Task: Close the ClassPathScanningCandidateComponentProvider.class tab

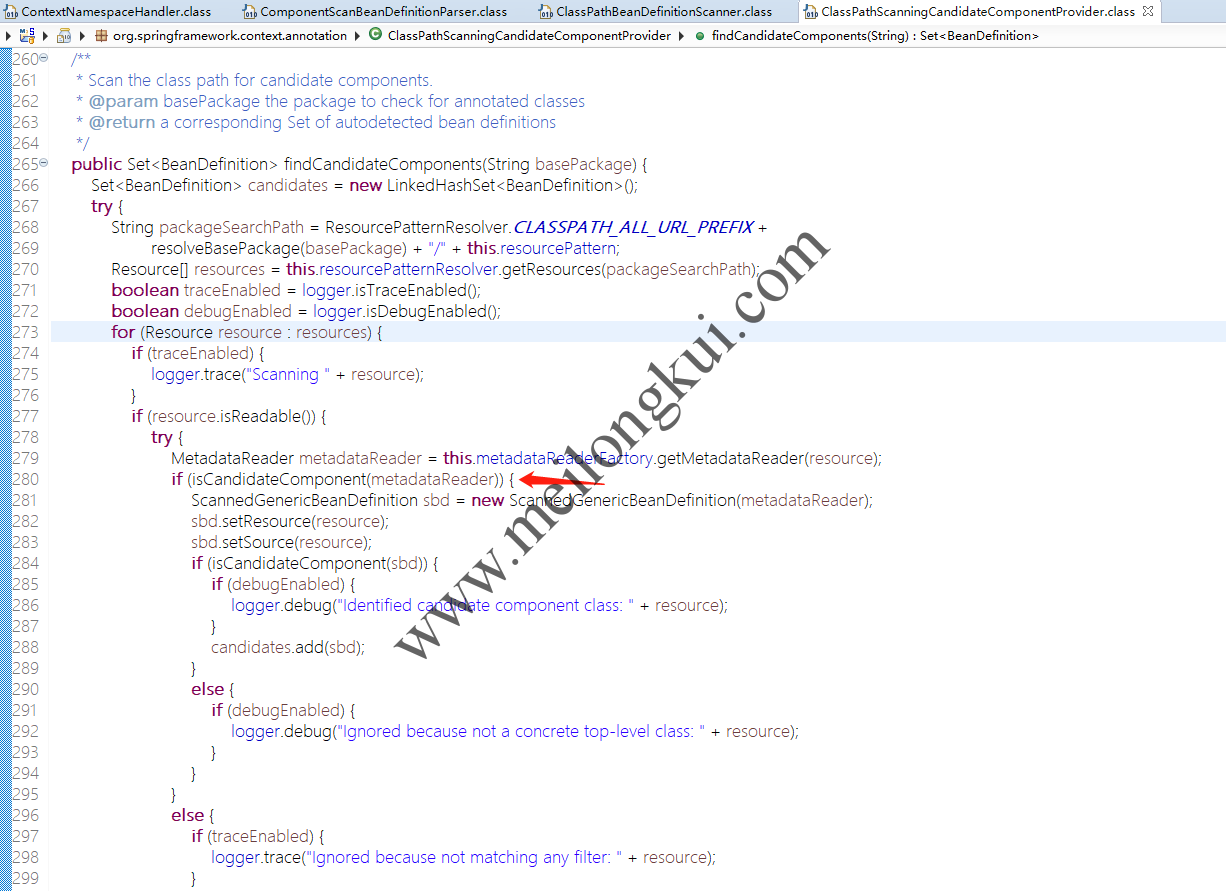Action: tap(1148, 11)
